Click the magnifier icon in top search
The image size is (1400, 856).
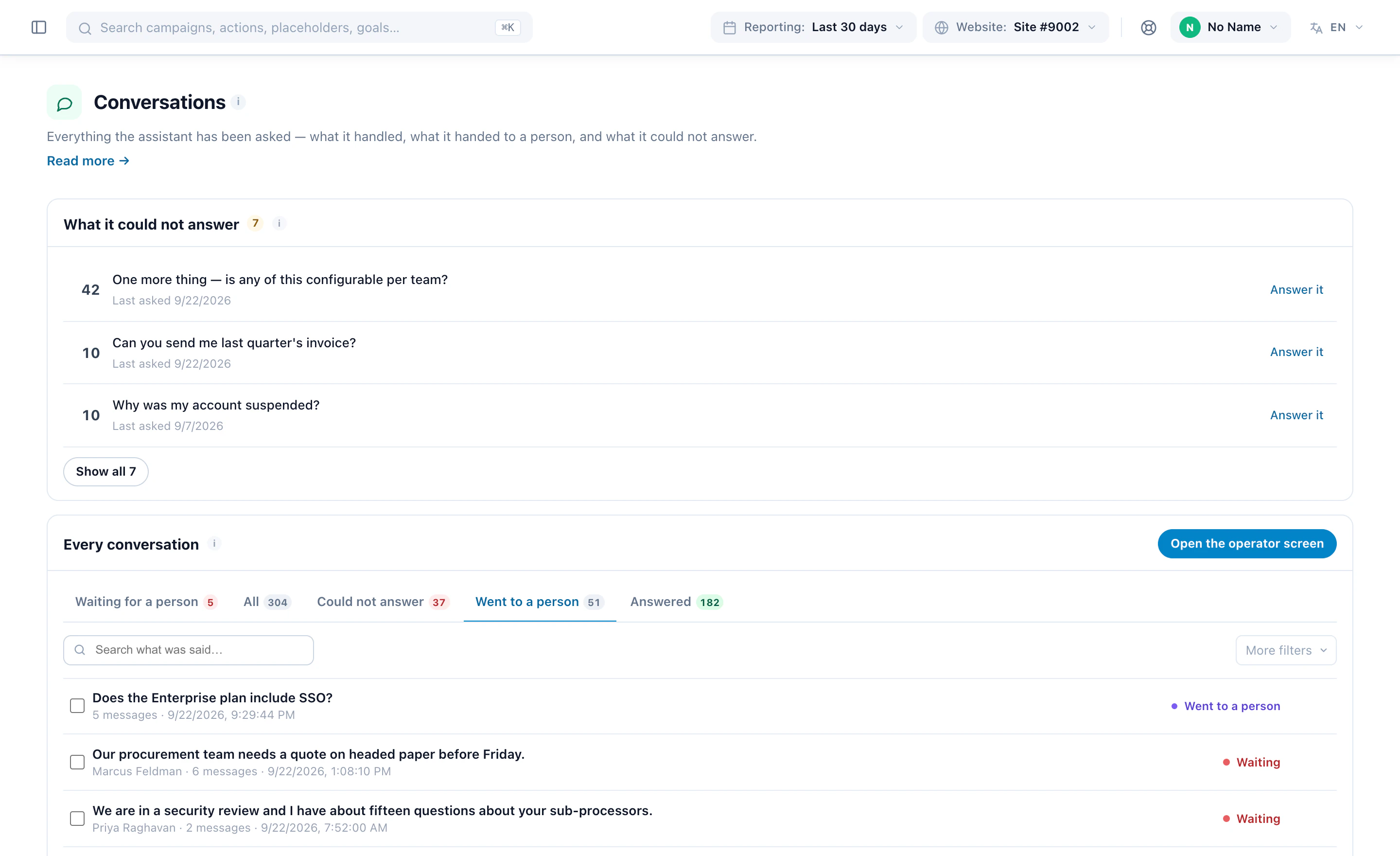pos(85,28)
